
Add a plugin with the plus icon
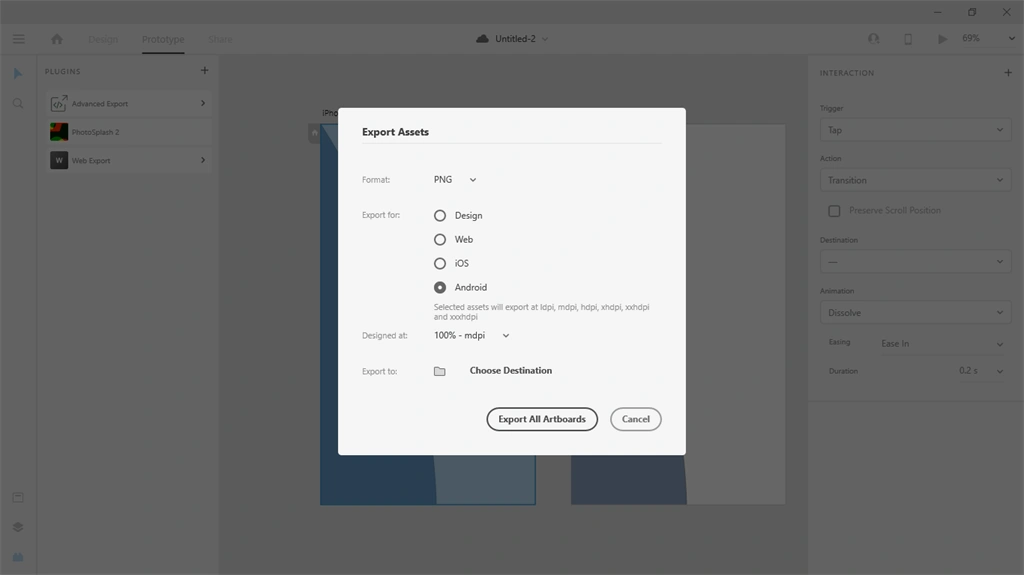click(x=204, y=71)
